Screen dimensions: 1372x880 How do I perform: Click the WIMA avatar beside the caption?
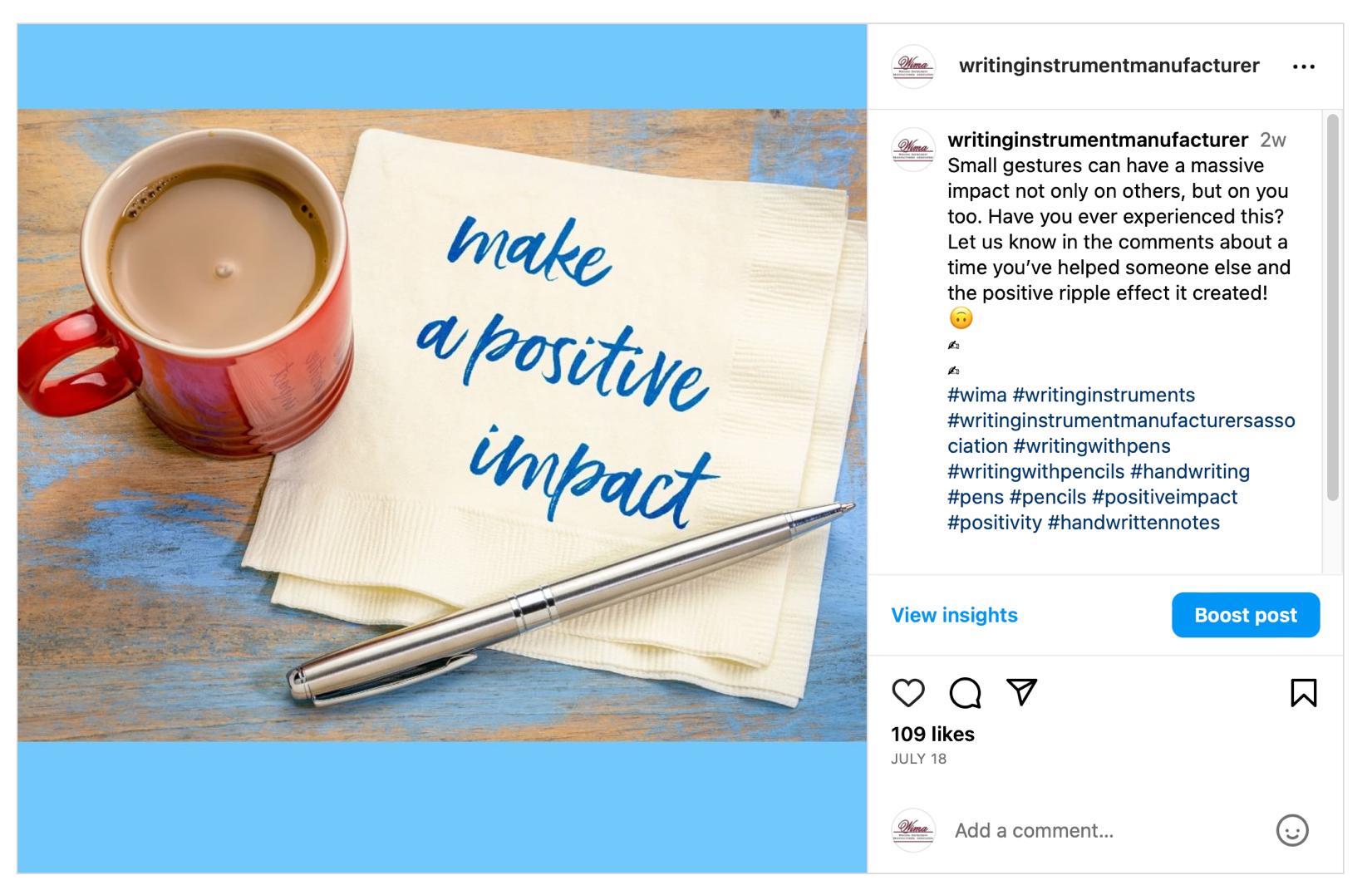click(913, 150)
